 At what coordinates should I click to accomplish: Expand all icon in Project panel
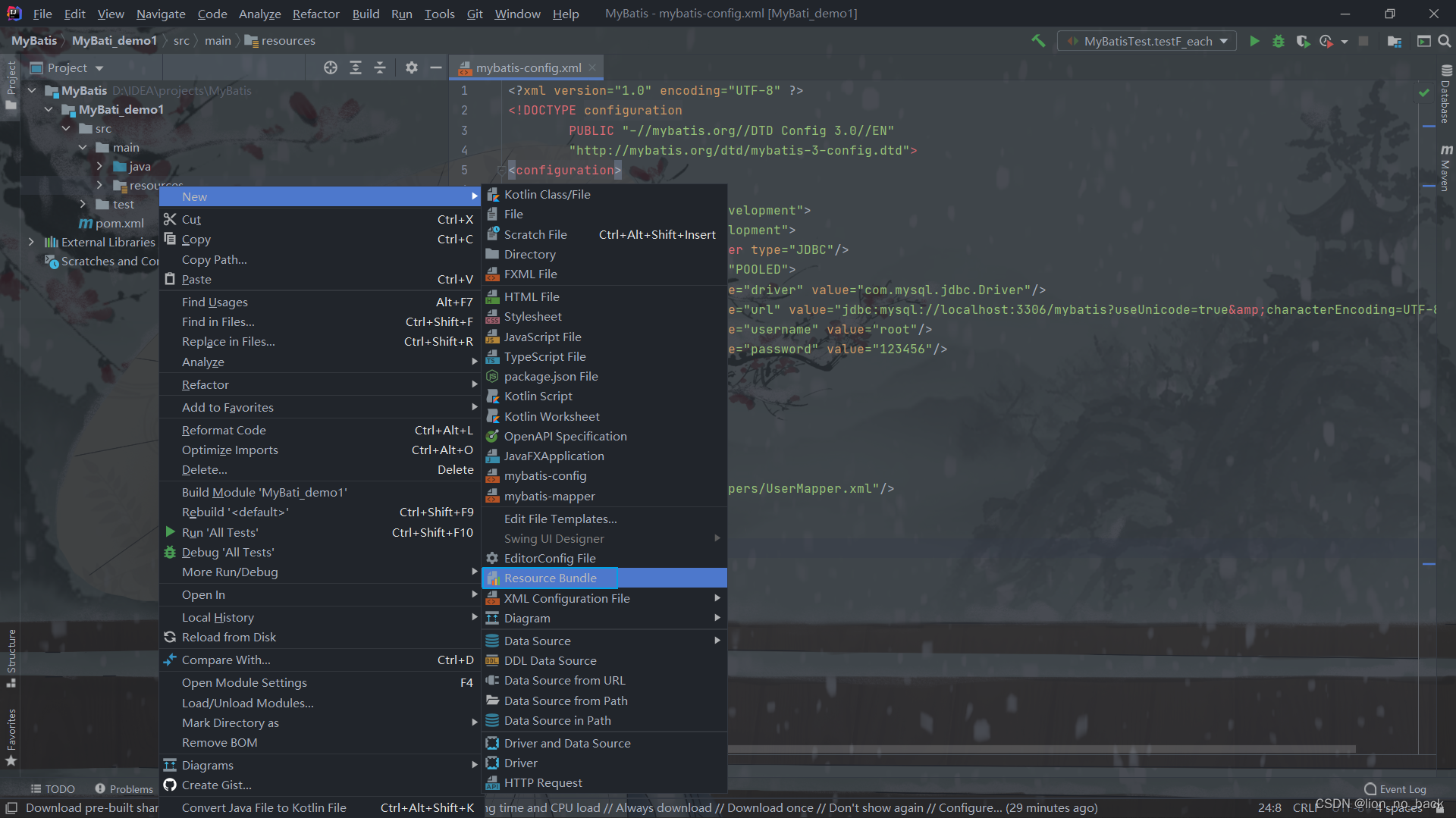coord(356,67)
